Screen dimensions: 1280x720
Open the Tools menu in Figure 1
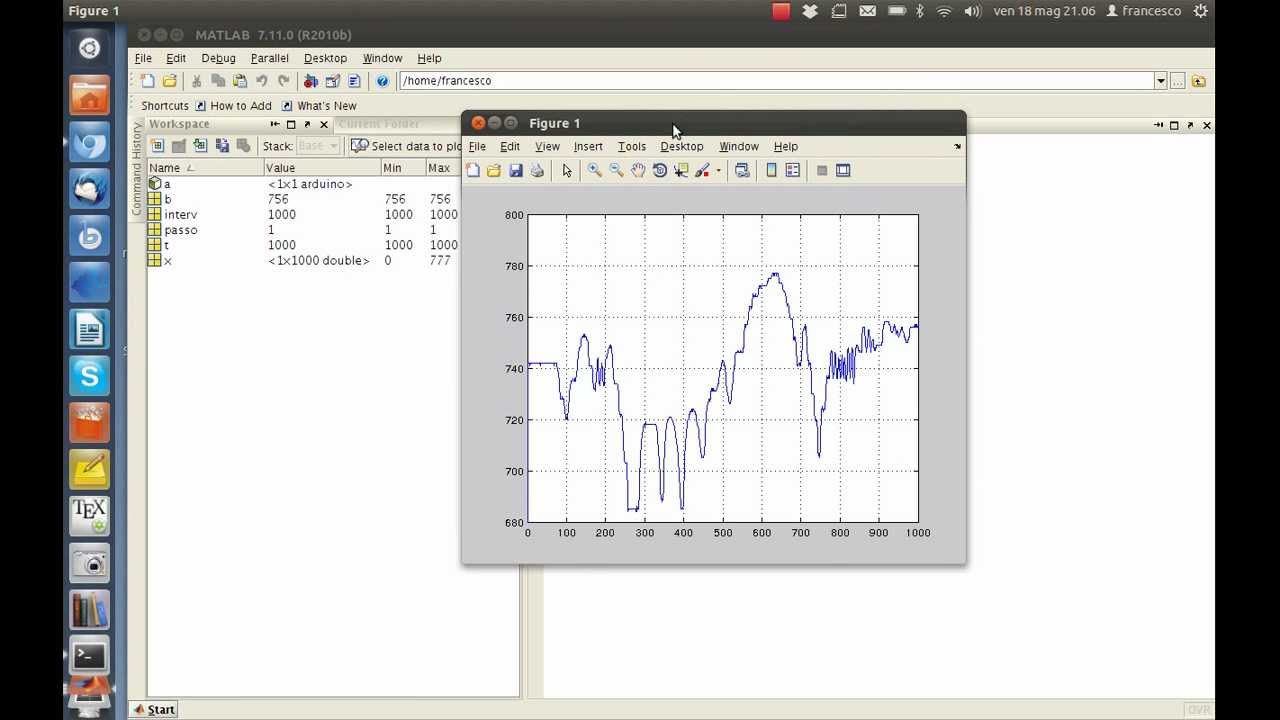631,147
